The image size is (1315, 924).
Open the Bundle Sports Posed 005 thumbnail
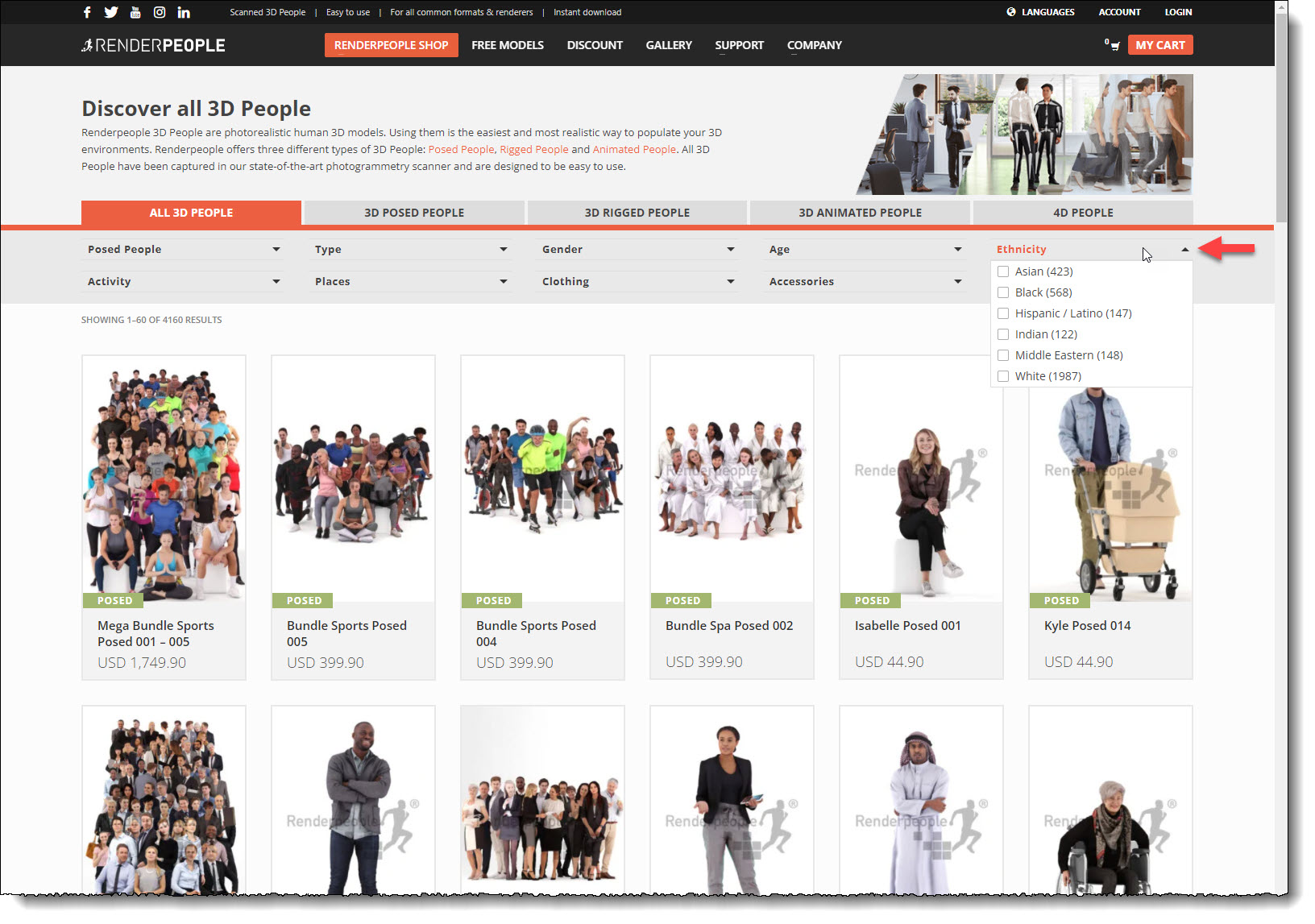(353, 479)
